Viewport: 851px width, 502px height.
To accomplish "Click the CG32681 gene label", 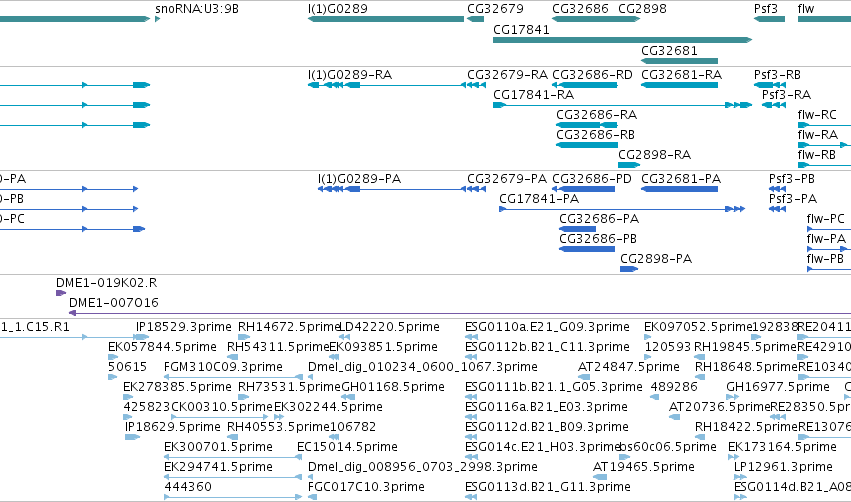I will click(x=669, y=50).
